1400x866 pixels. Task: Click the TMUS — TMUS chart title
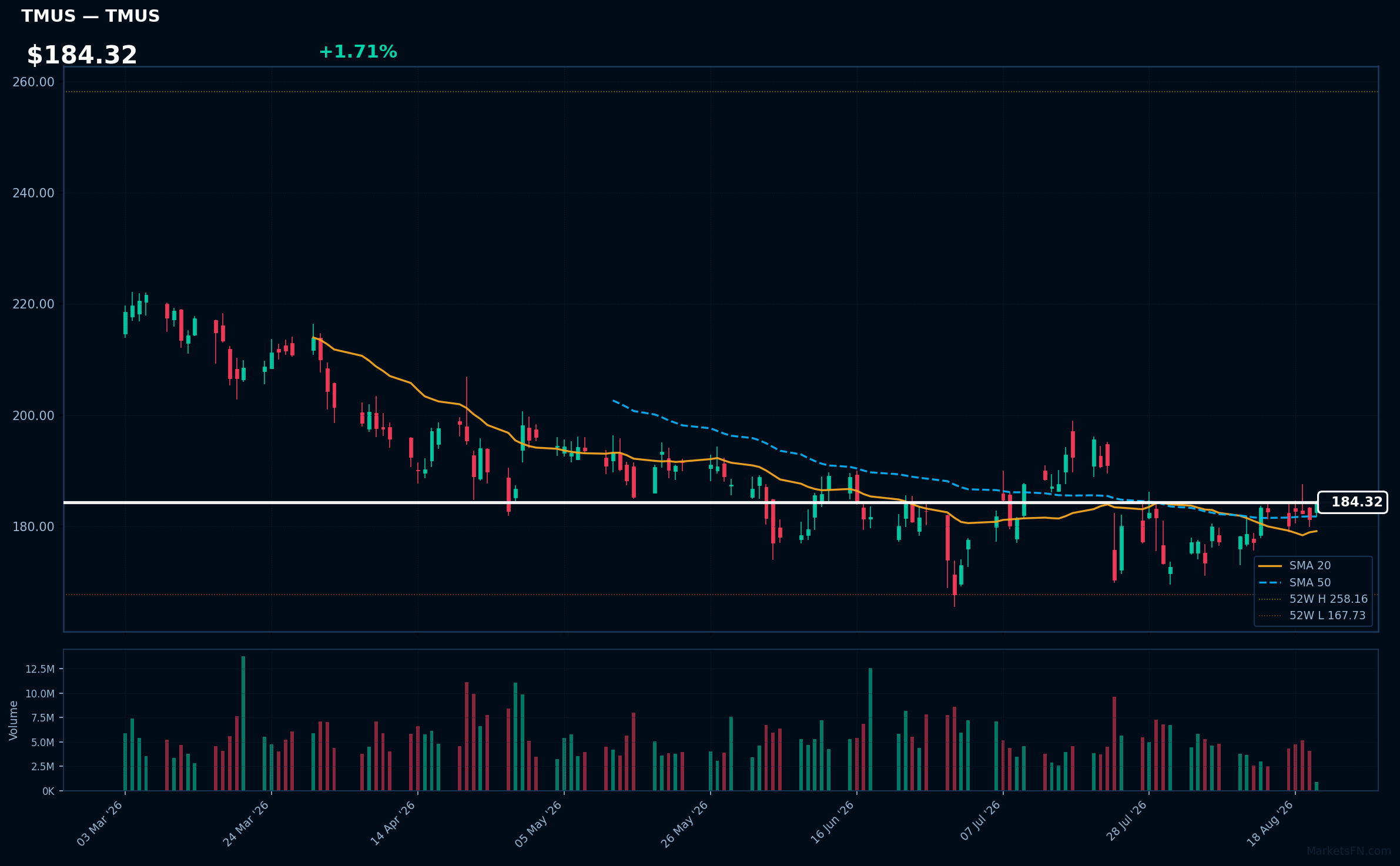[91, 16]
